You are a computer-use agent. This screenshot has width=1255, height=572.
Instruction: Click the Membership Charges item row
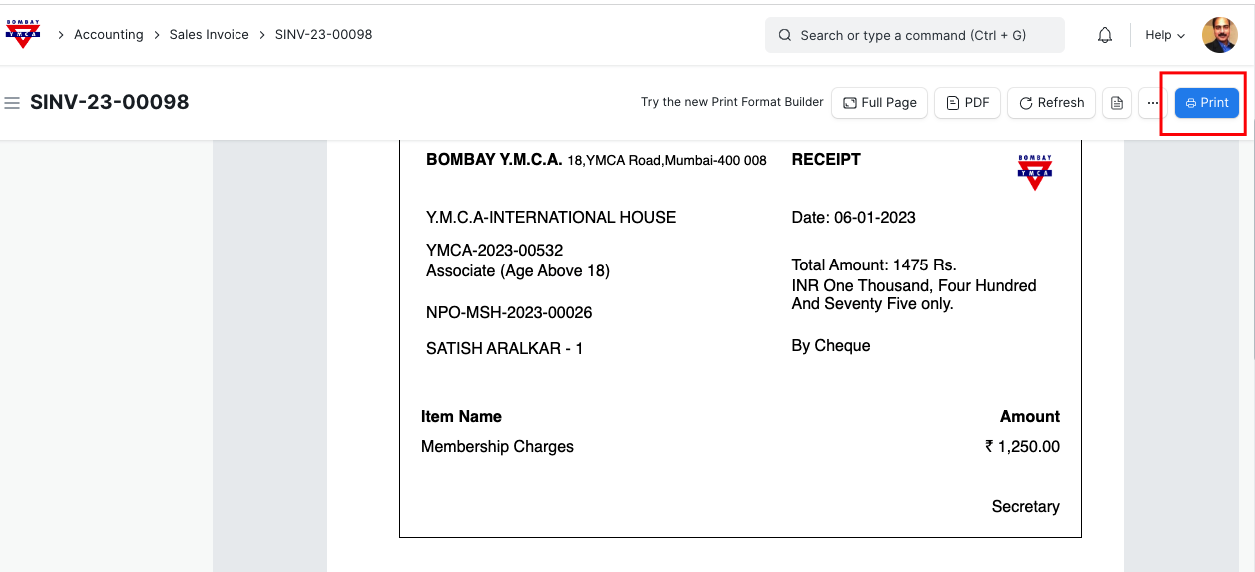point(497,447)
